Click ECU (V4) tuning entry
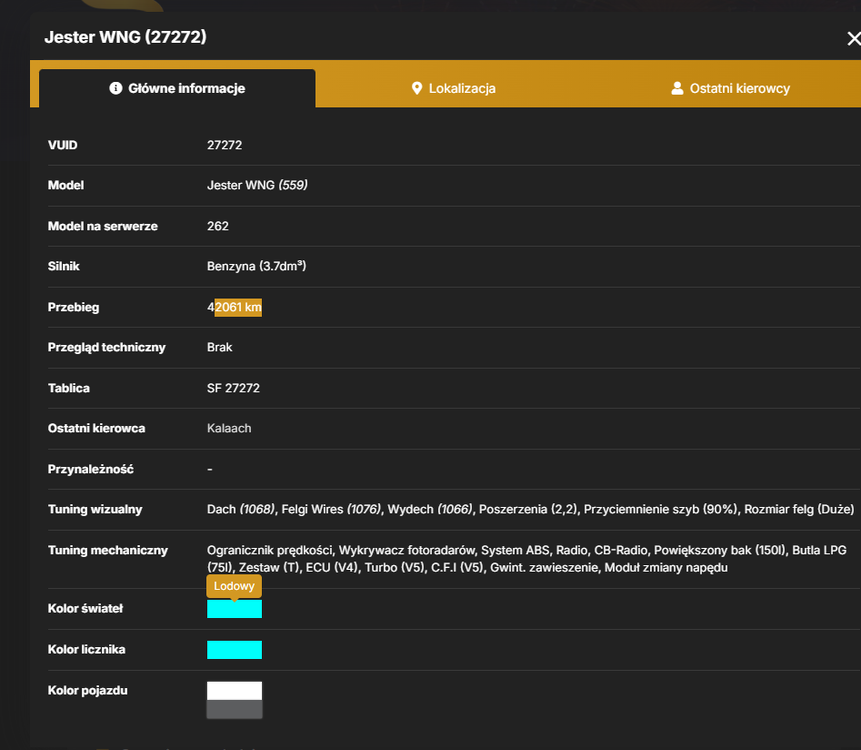 point(331,568)
